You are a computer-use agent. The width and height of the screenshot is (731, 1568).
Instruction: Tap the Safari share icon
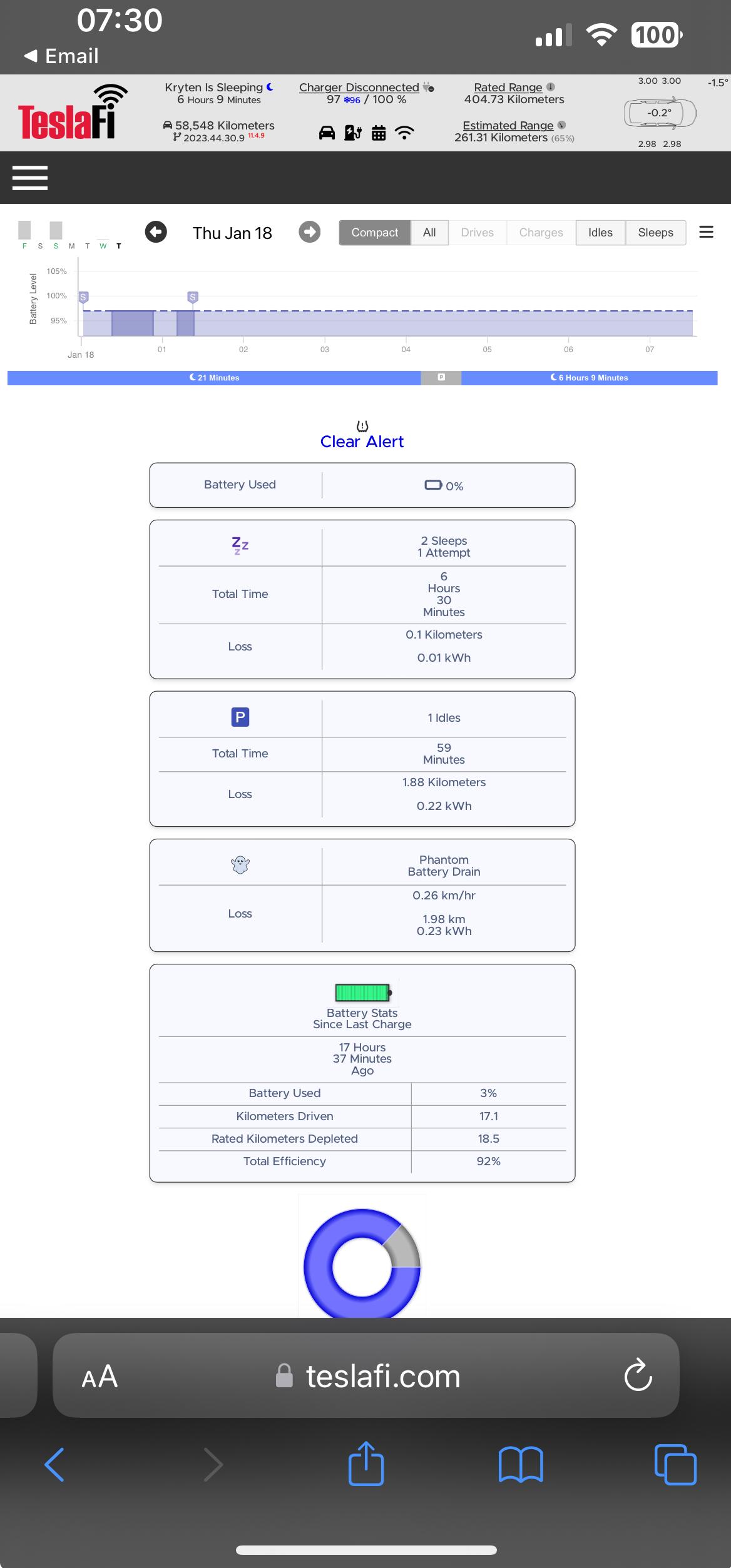[x=366, y=1464]
